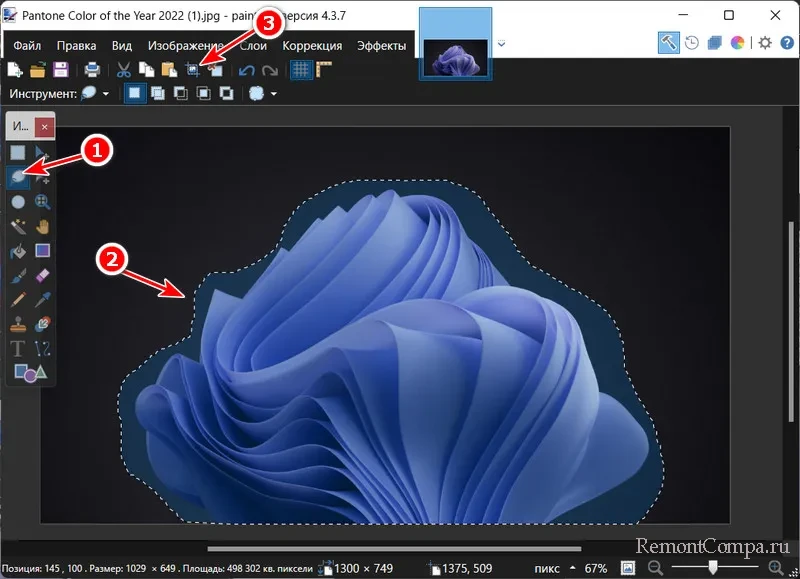The height and width of the screenshot is (579, 800).
Task: Select the Gradient tool
Action: (x=42, y=250)
